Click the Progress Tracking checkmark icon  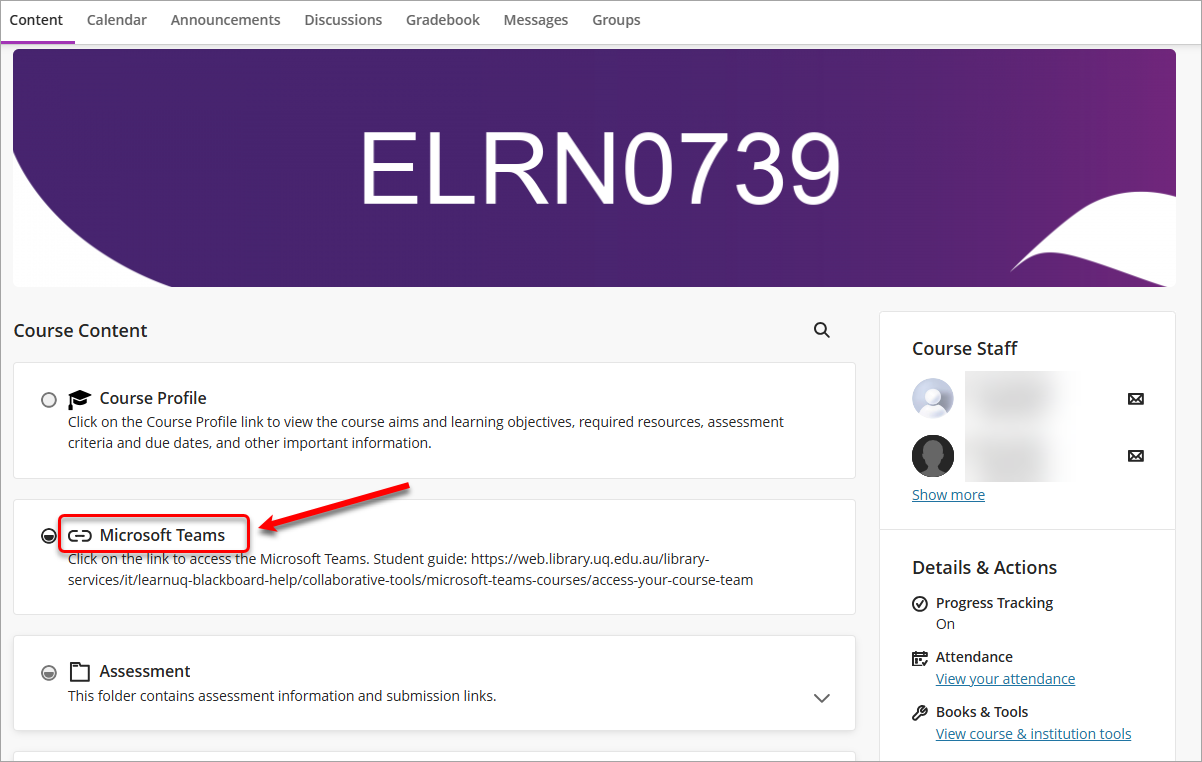tap(920, 604)
